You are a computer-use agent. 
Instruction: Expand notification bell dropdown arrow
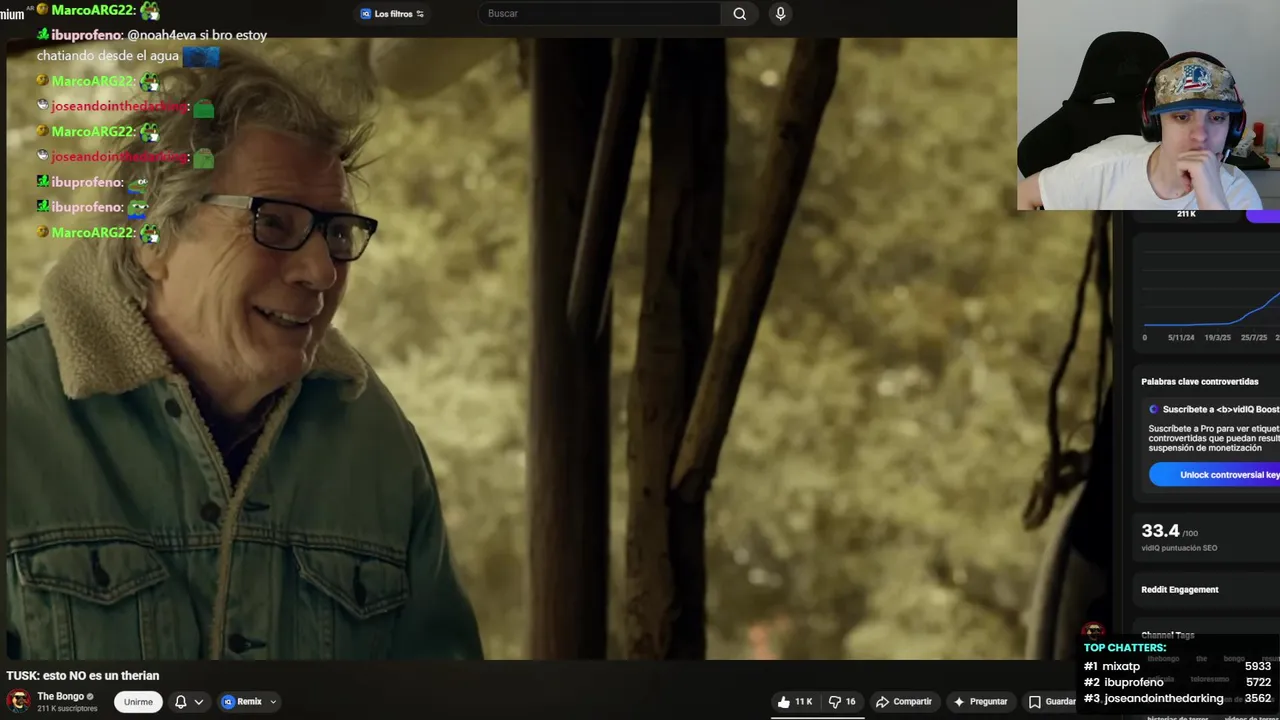pyautogui.click(x=199, y=702)
